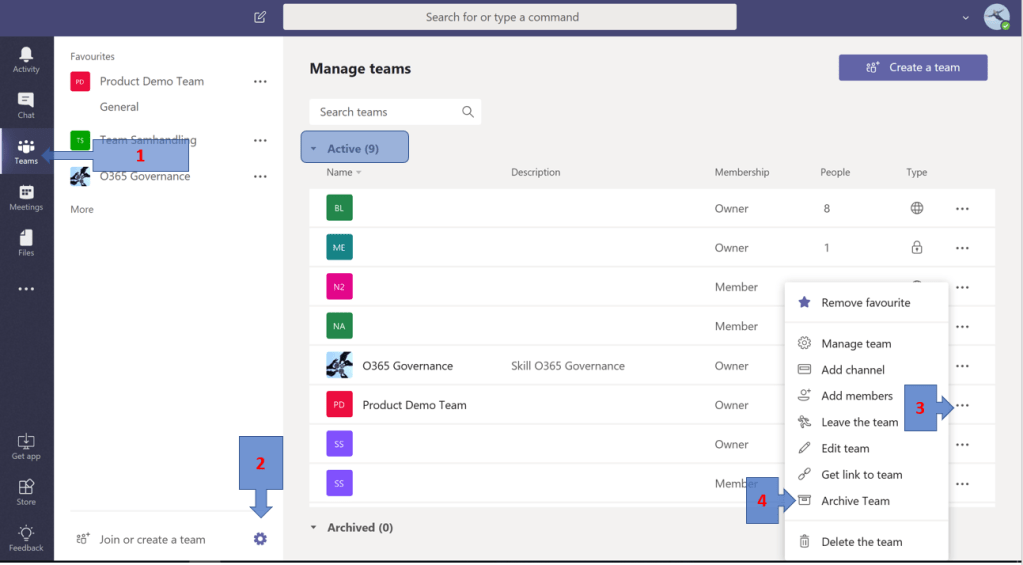Open more options for O365 Governance favourite
This screenshot has width=1023, height=565.
point(260,176)
